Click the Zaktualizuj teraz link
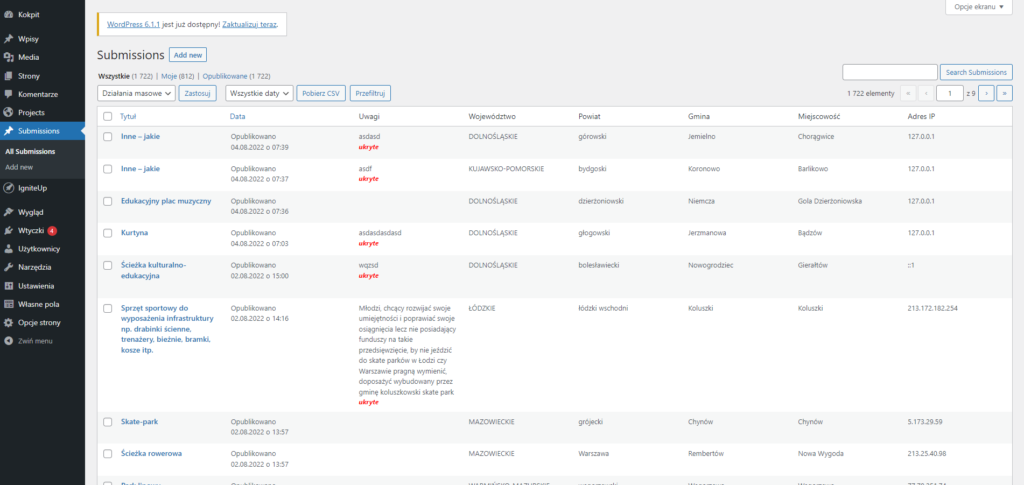The width and height of the screenshot is (1024, 485). point(249,24)
